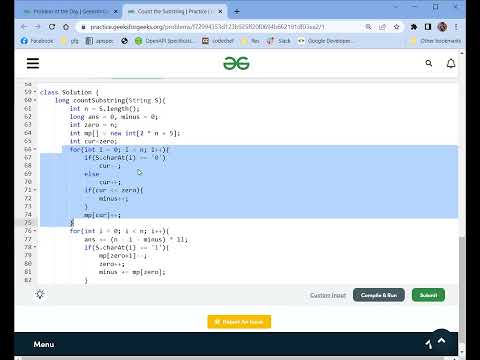Go forward in browser history

click(38, 27)
